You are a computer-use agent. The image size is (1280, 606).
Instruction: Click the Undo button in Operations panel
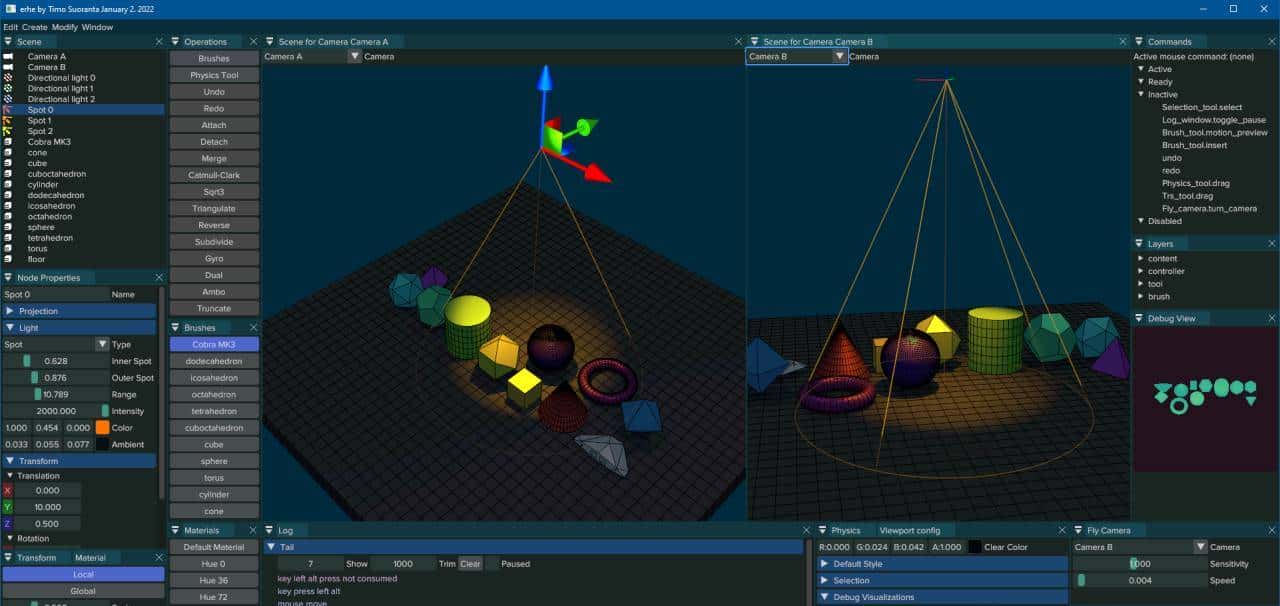213,91
